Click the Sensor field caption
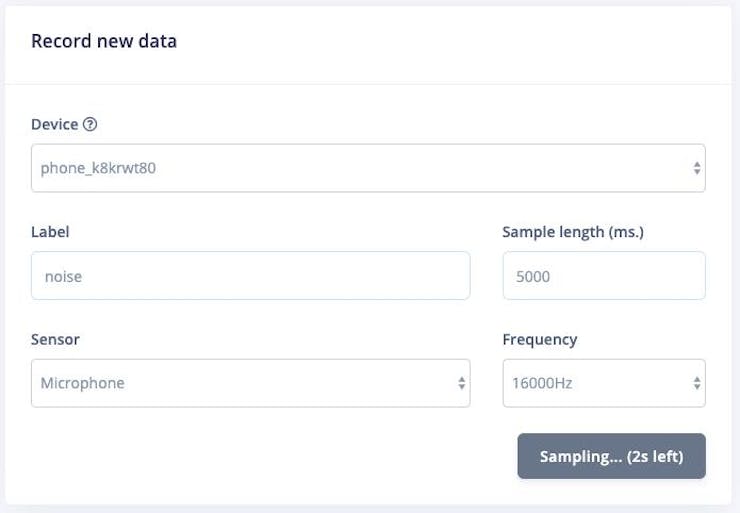 pyautogui.click(x=55, y=340)
